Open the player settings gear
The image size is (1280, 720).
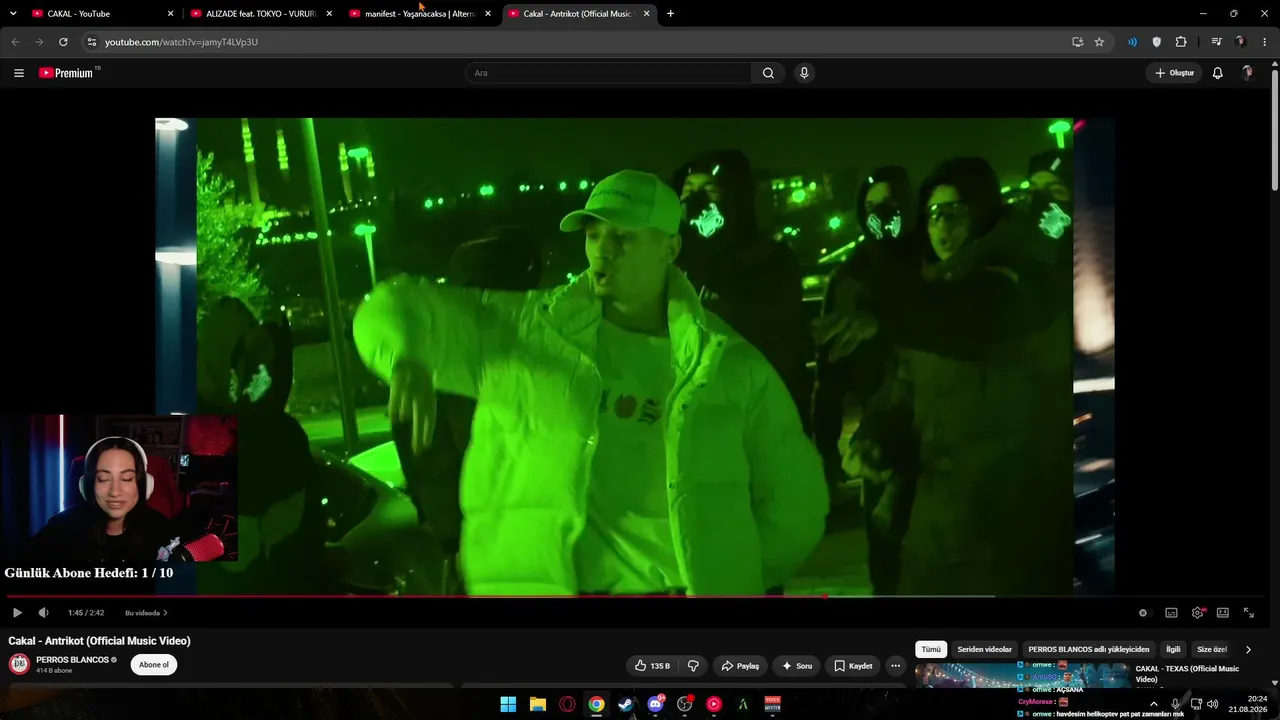1197,613
